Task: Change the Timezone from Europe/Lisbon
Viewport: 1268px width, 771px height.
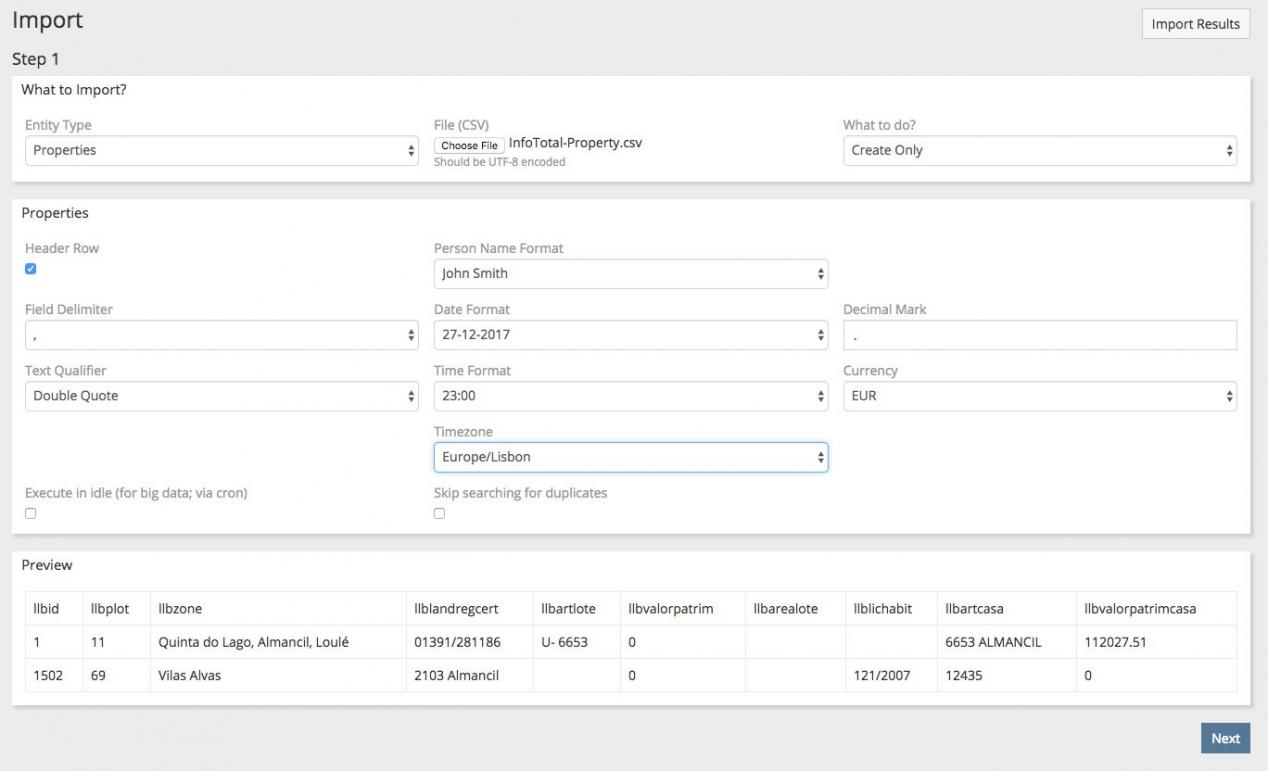Action: click(x=630, y=457)
